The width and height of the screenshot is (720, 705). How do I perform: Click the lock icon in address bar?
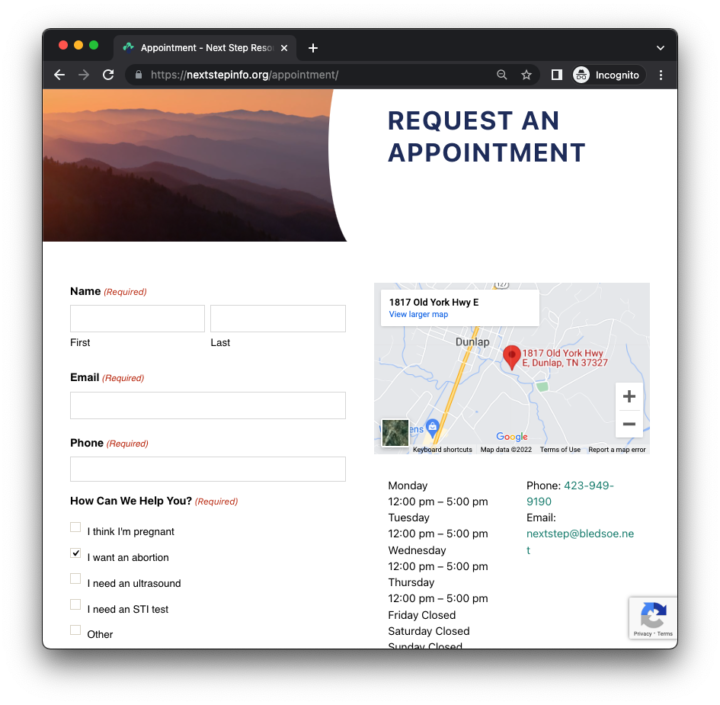coord(139,75)
